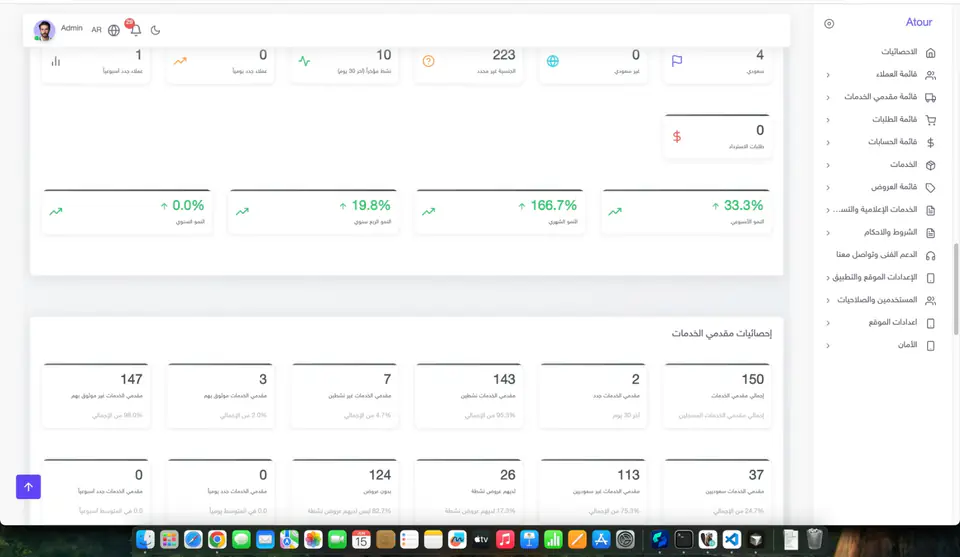Click the Admin user name in header

(x=72, y=28)
